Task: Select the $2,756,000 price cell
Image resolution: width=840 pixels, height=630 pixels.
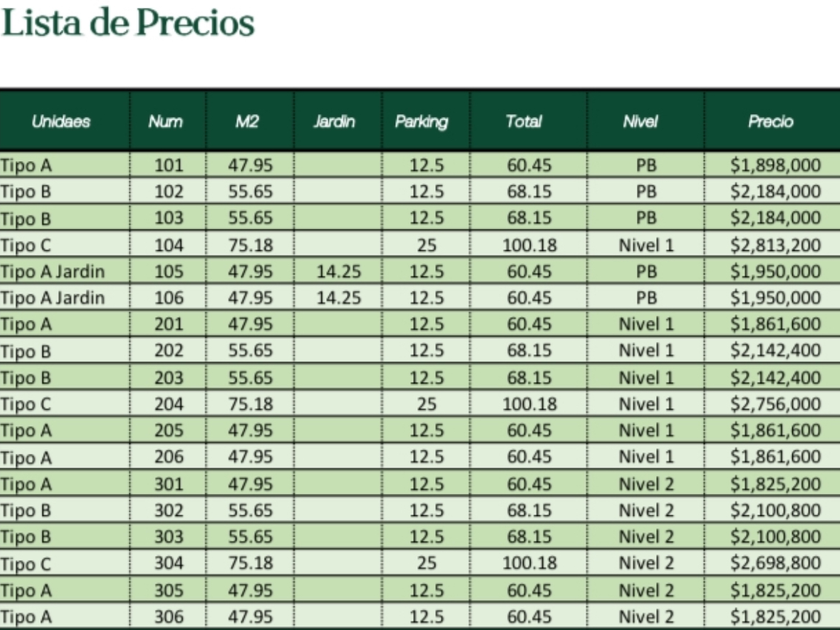Action: pos(775,404)
